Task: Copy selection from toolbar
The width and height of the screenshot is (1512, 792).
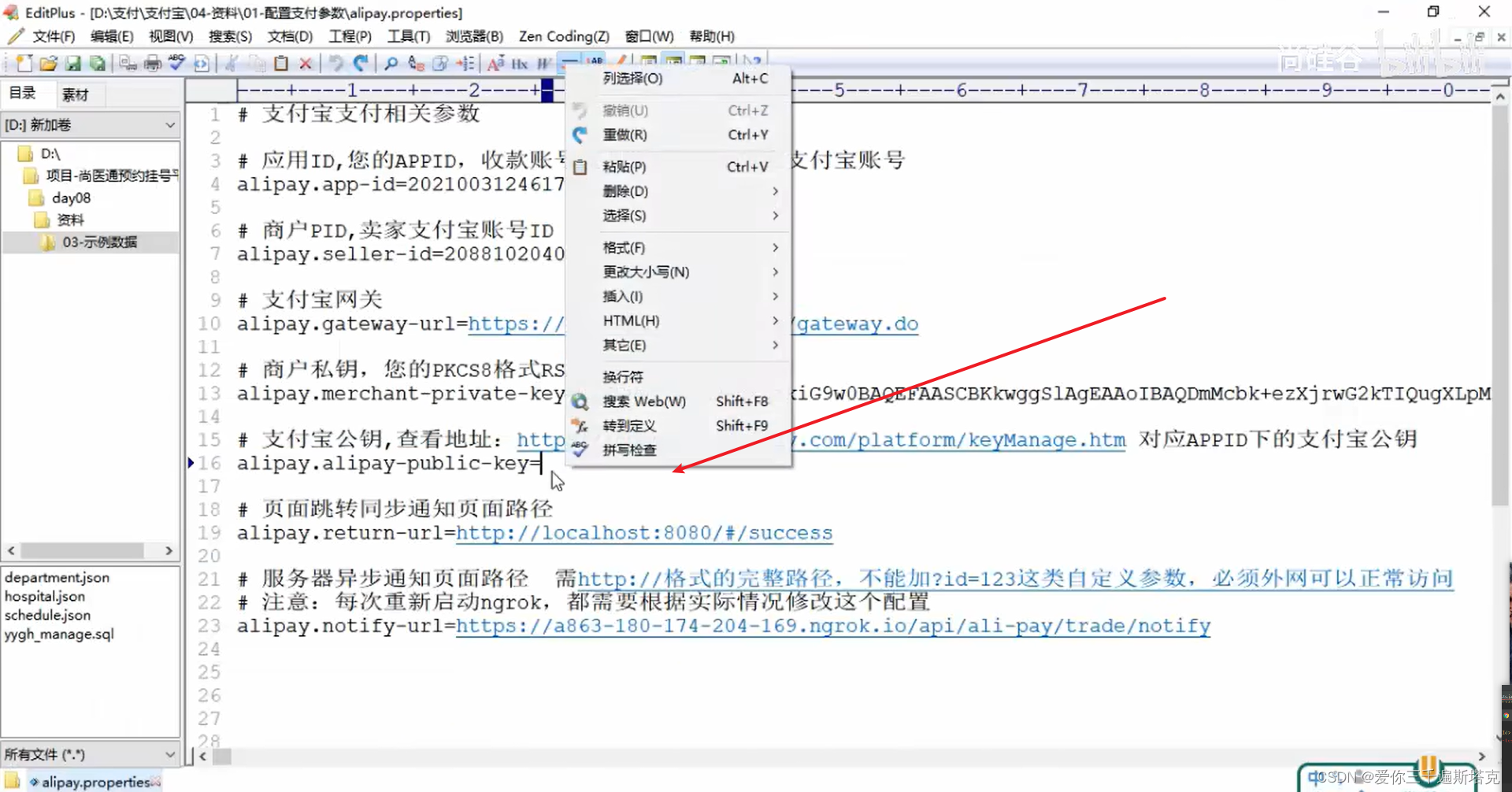Action: point(257,63)
